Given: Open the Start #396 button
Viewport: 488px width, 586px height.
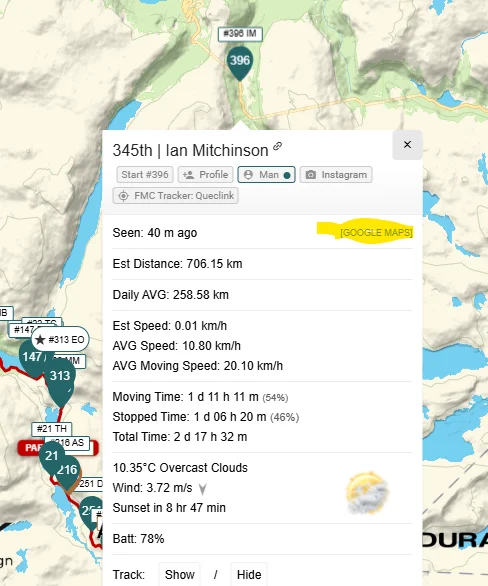Looking at the screenshot, I should coord(145,175).
